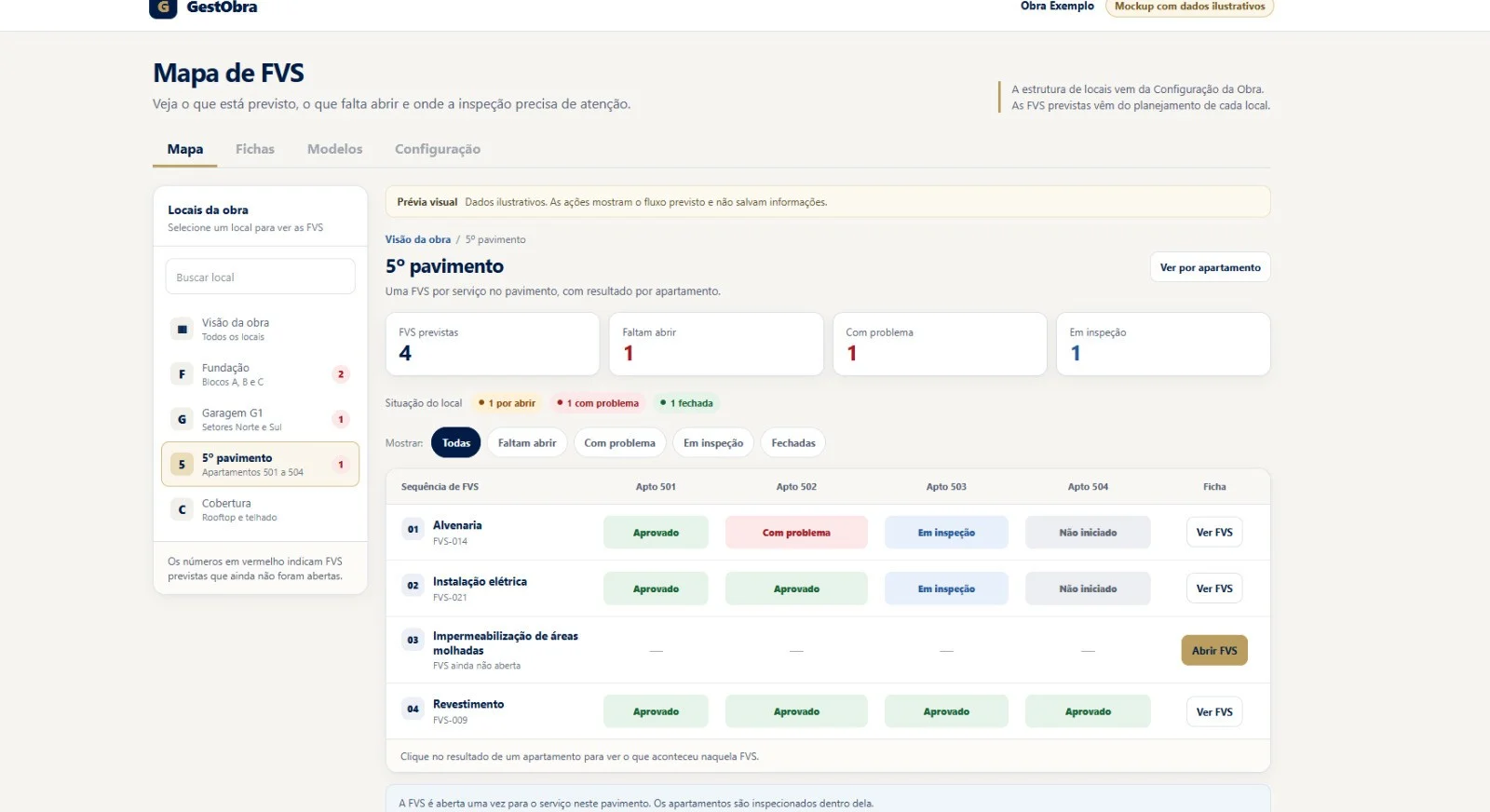This screenshot has width=1490, height=812.
Task: Click the Cobertura C icon
Action: click(182, 509)
